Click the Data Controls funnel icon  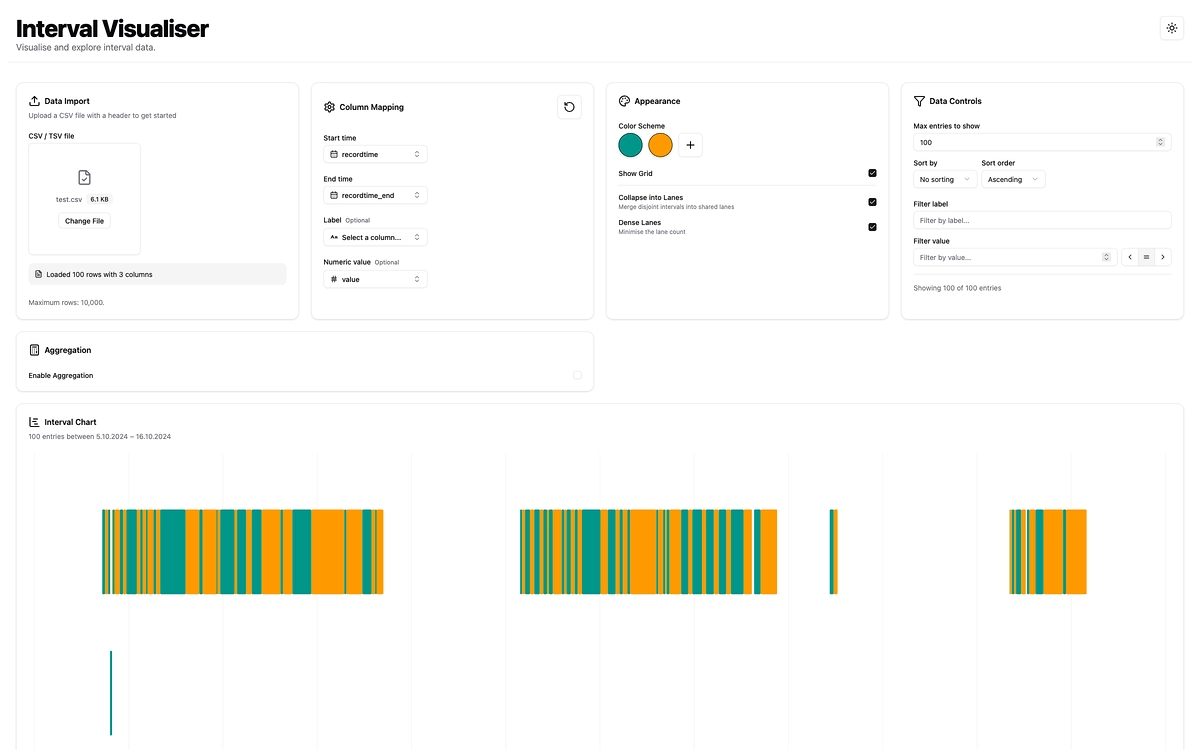[919, 101]
